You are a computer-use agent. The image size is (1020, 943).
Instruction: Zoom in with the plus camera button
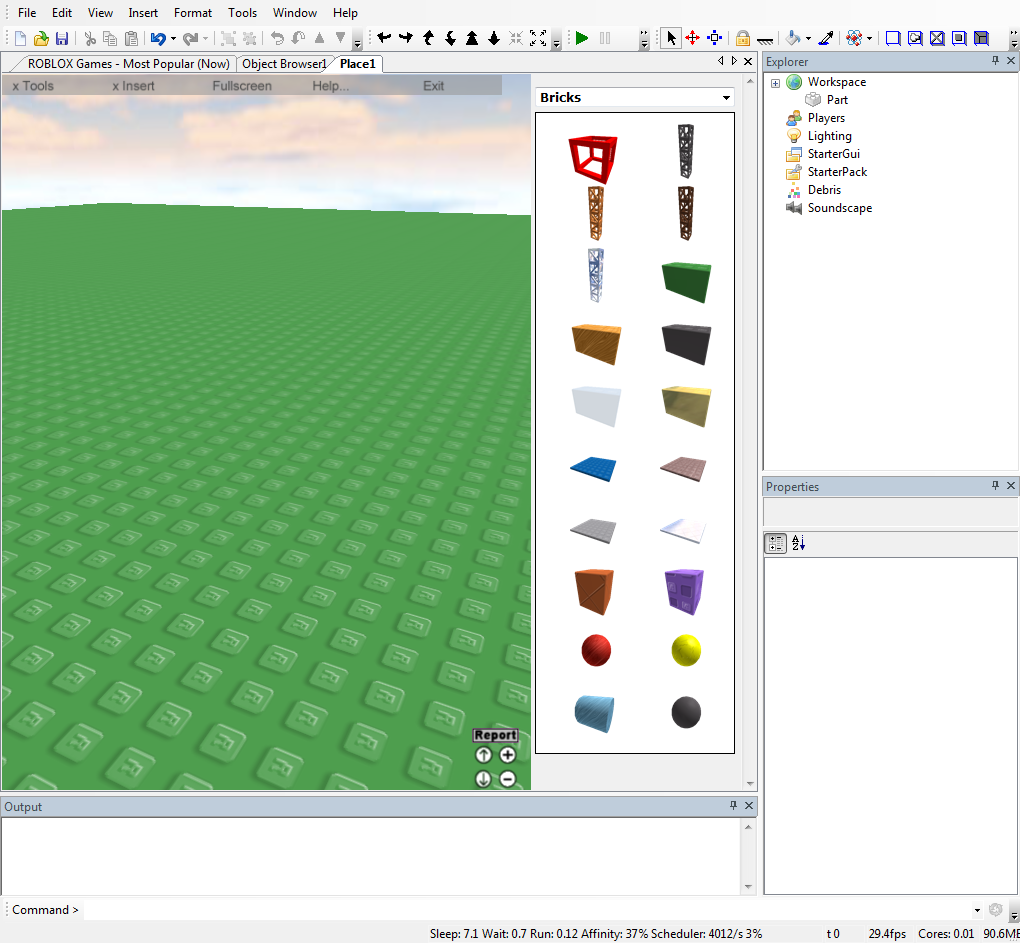(508, 756)
